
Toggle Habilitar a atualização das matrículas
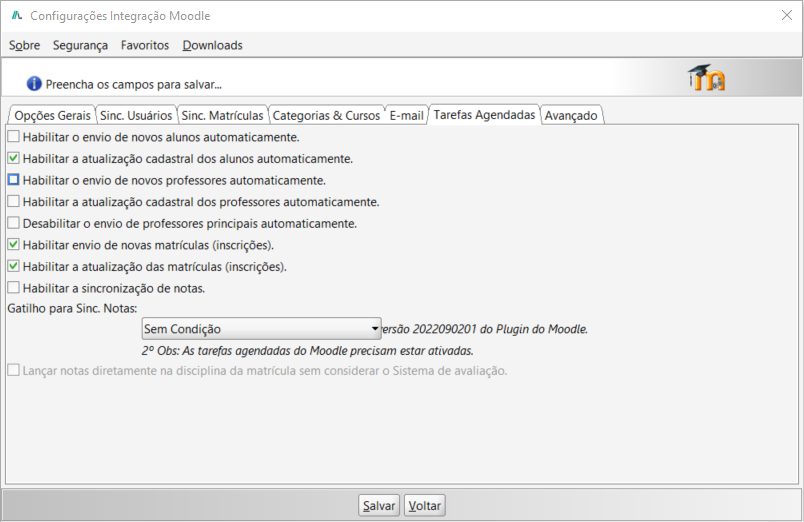pos(13,266)
